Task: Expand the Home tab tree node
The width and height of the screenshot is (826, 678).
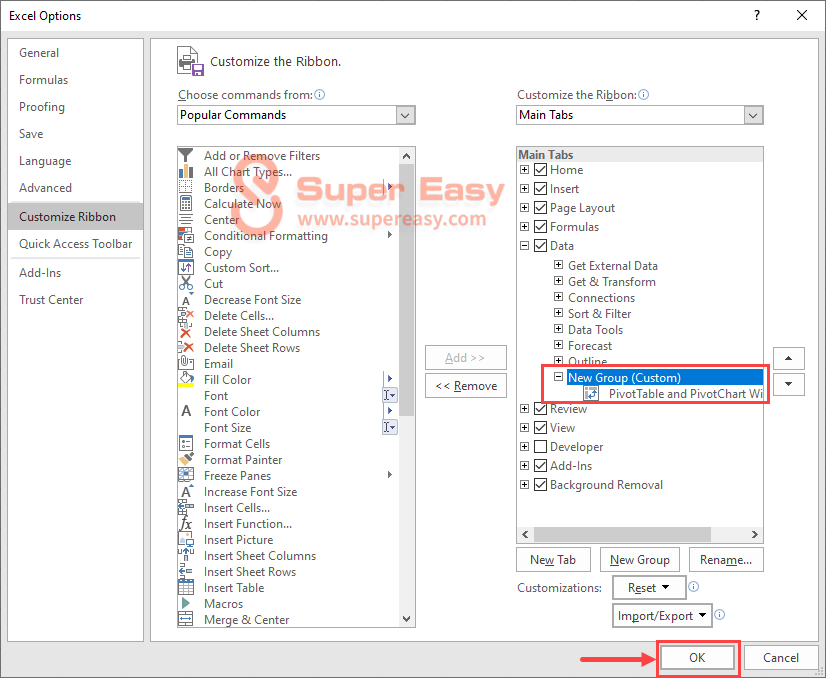Action: point(524,170)
